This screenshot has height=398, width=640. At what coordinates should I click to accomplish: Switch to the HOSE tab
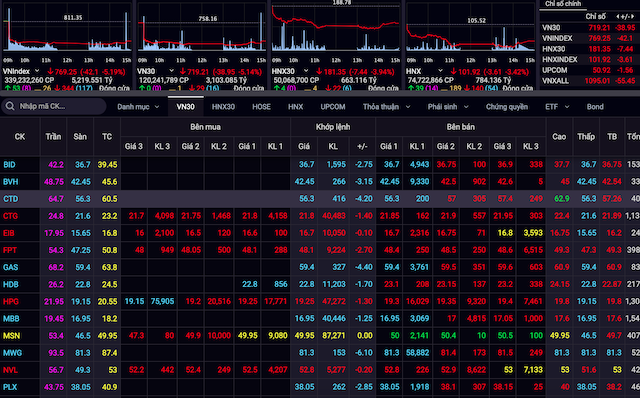261,107
